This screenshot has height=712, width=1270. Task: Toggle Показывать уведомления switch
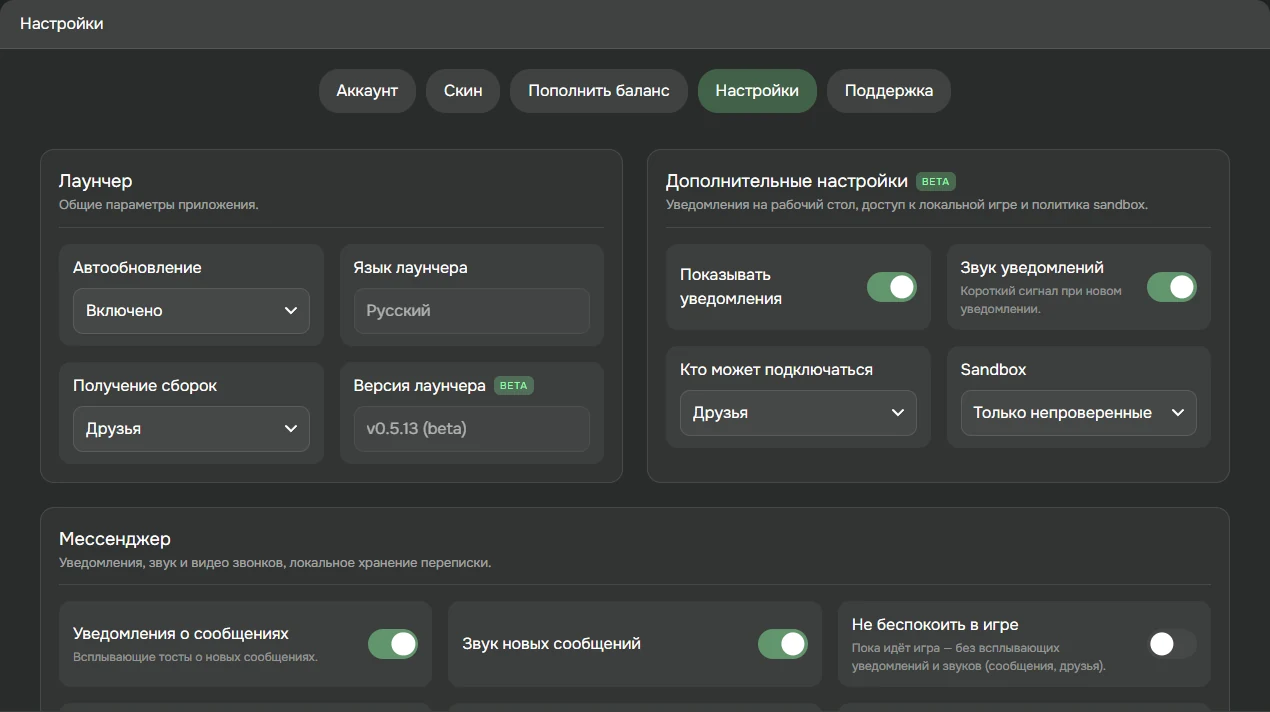pos(892,287)
